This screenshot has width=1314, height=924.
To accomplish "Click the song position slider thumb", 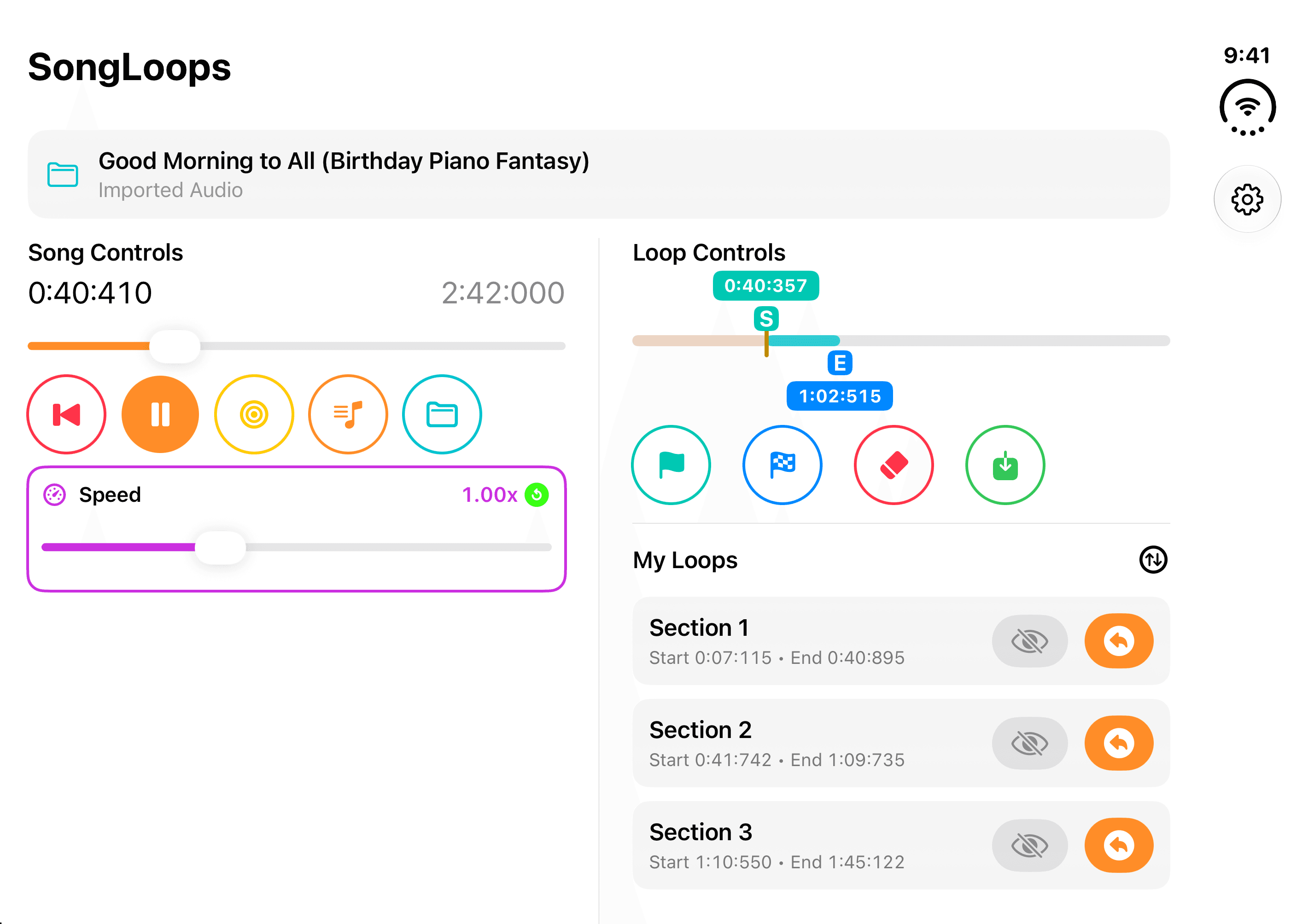I will click(x=175, y=346).
